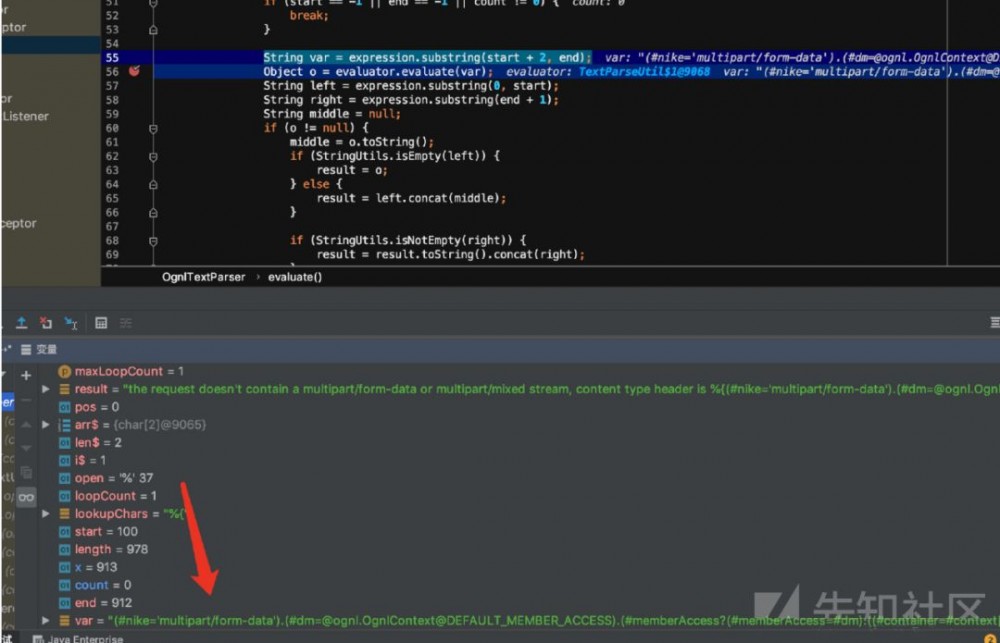1000x643 pixels.
Task: Collapse the code fold marker at line 66
Action: (x=153, y=212)
